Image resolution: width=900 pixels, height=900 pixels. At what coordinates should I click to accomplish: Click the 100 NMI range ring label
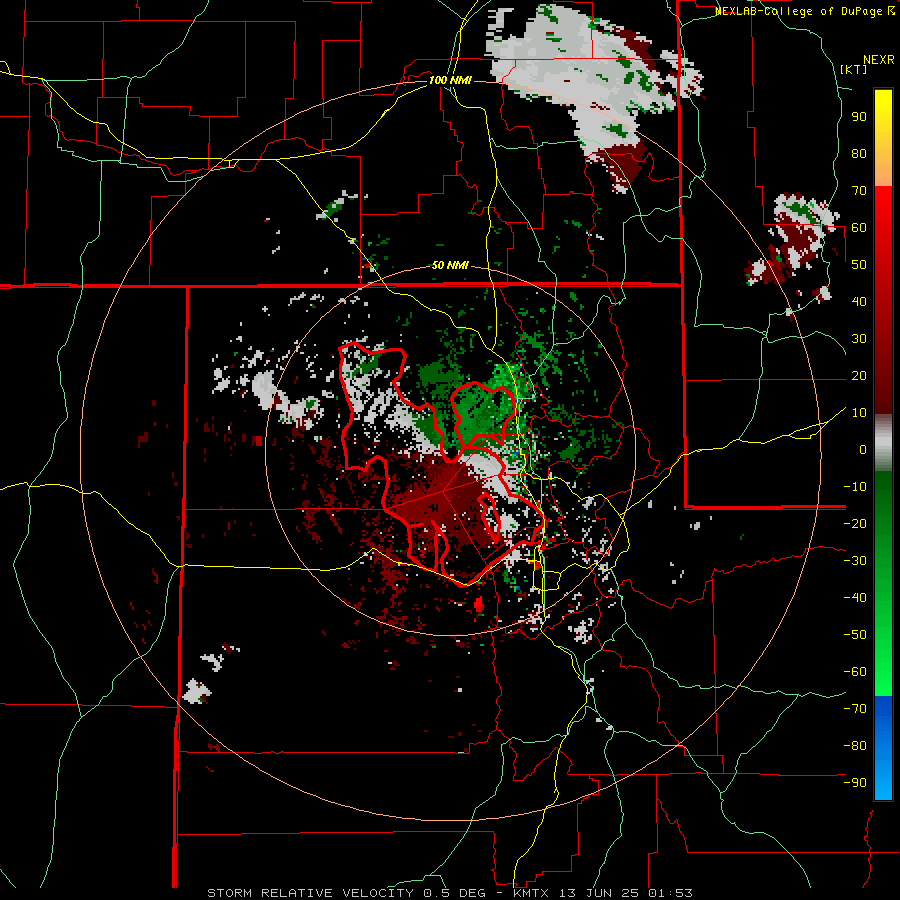[x=450, y=80]
